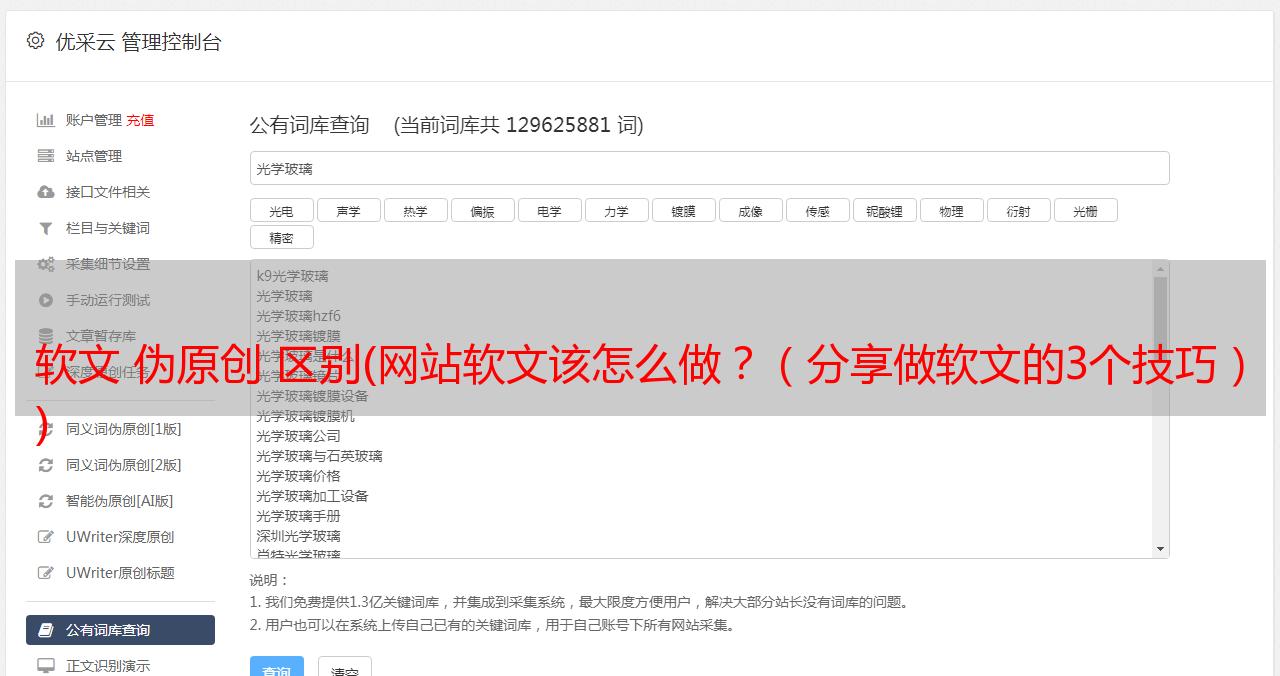Click the 栏目与关键词 filter icon
Screen dimensions: 1280x676
point(46,228)
